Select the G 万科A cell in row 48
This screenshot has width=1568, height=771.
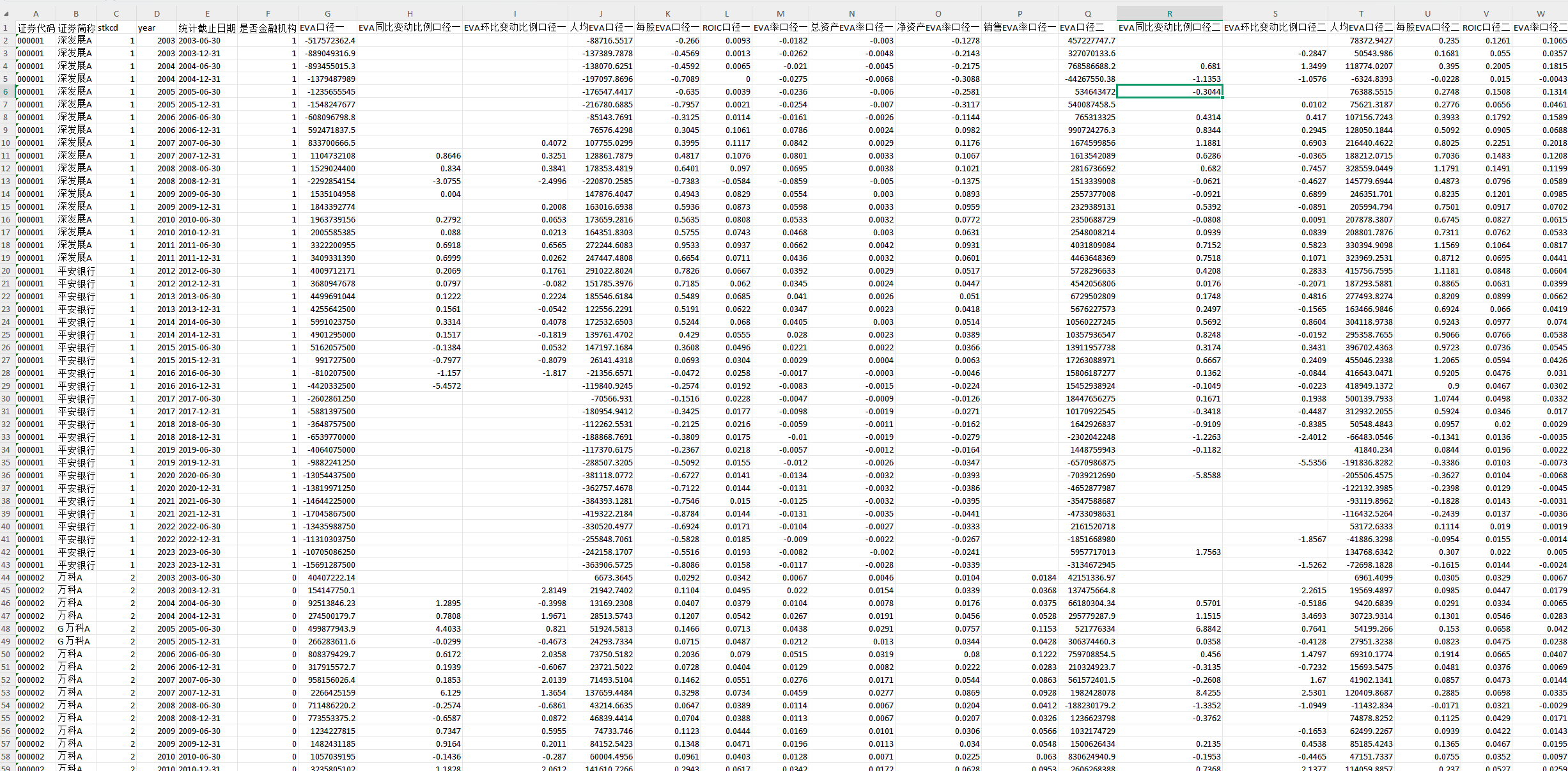(74, 628)
